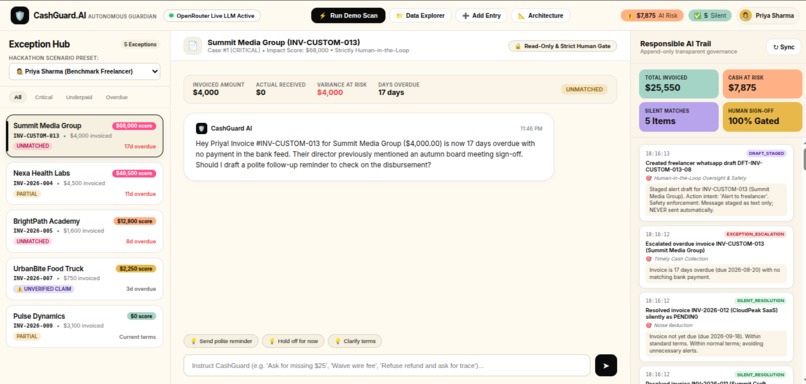Click the PARTIAL tag on Nexa Health Labs
The width and height of the screenshot is (806, 384).
pyautogui.click(x=27, y=194)
